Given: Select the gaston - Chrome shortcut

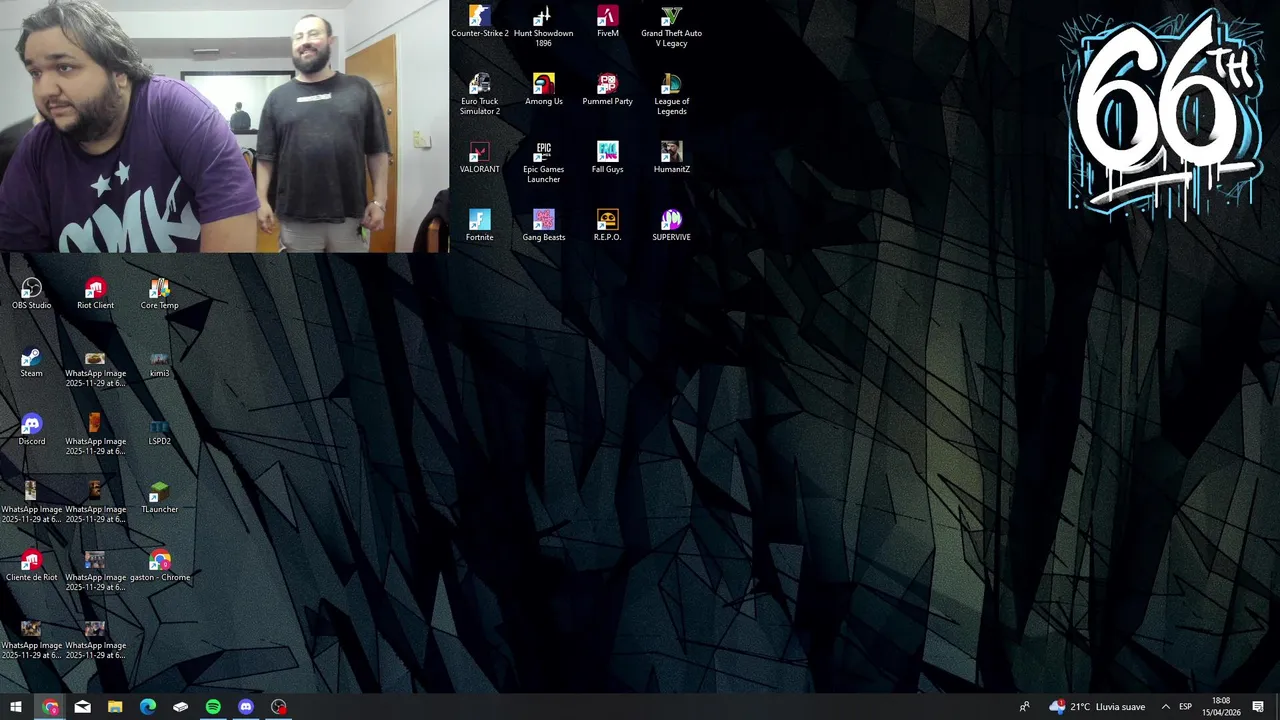Looking at the screenshot, I should coord(160,566).
